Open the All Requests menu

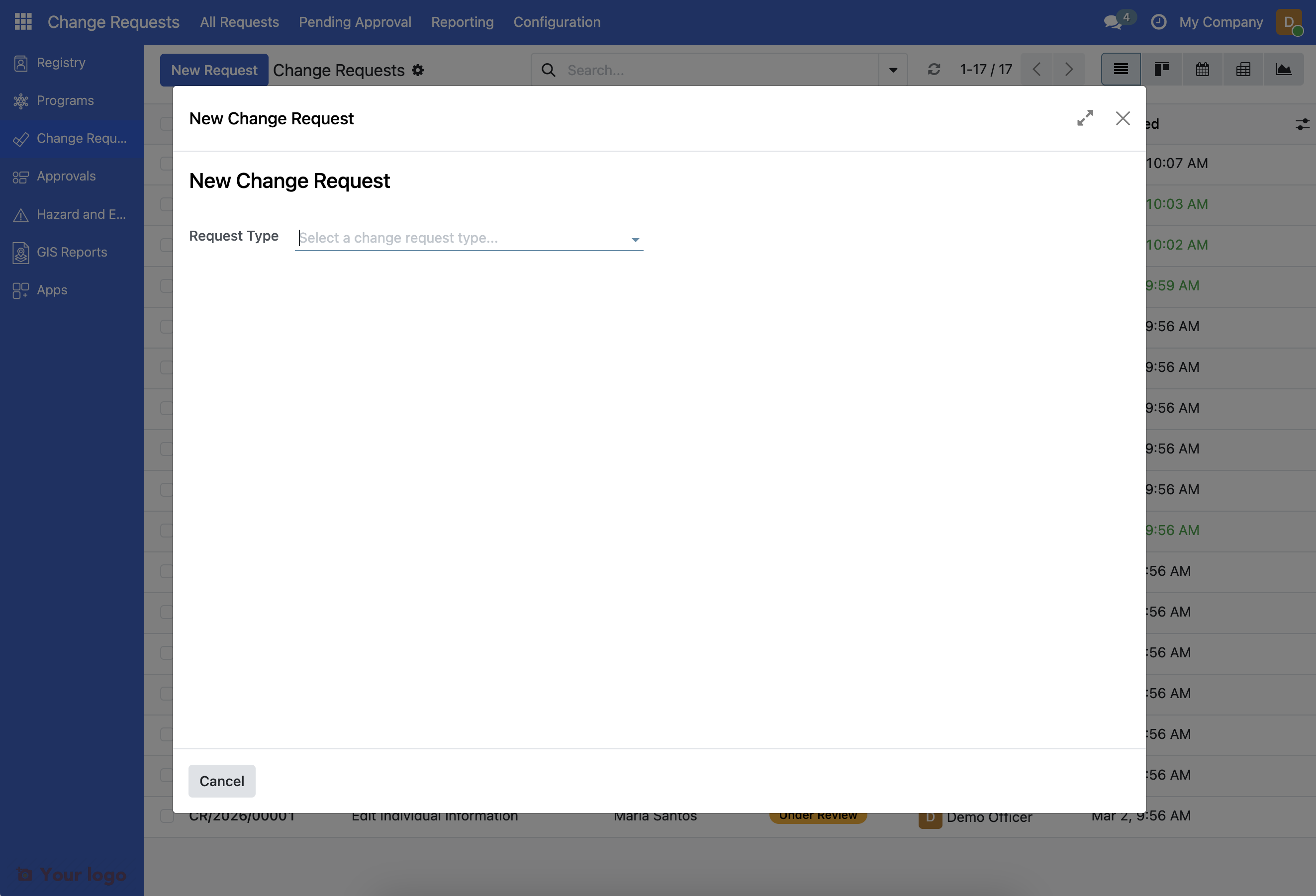[x=240, y=22]
